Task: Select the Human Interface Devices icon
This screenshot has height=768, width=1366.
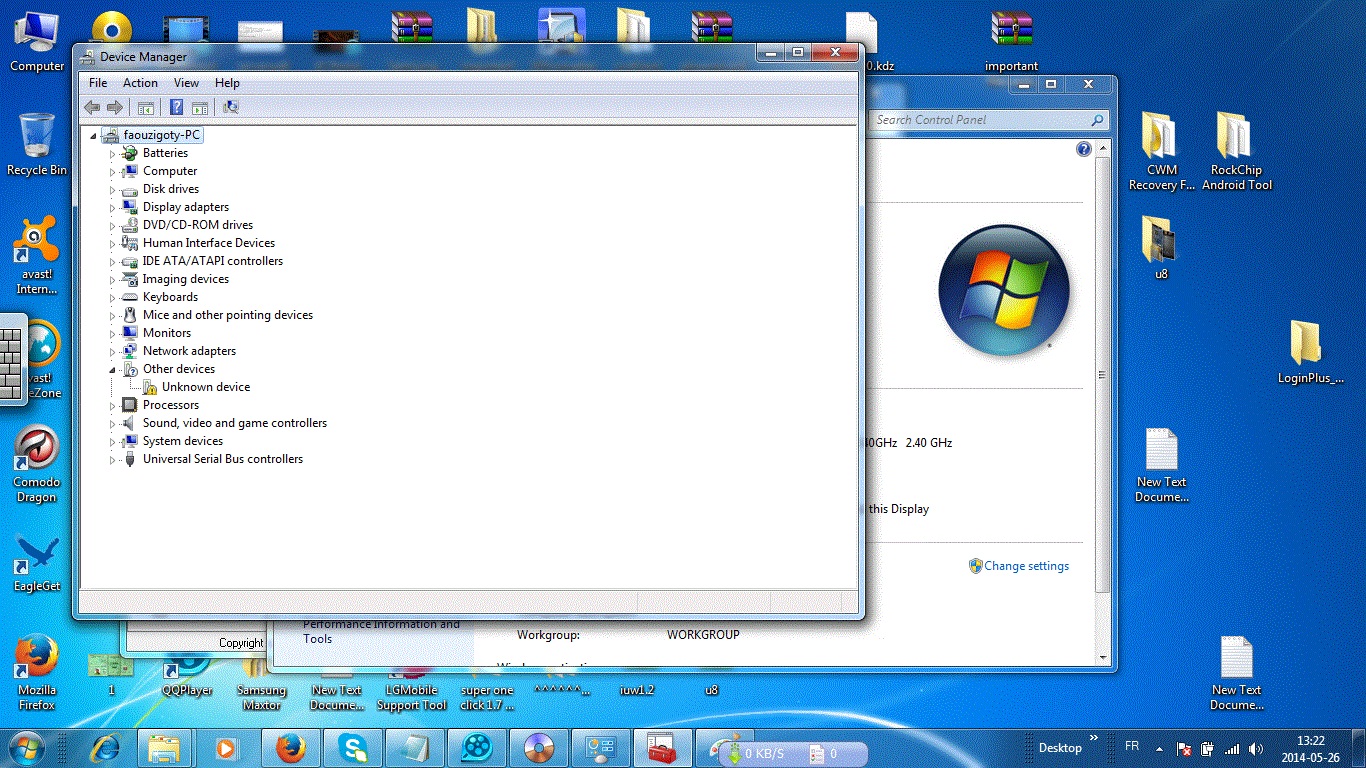Action: tap(129, 243)
